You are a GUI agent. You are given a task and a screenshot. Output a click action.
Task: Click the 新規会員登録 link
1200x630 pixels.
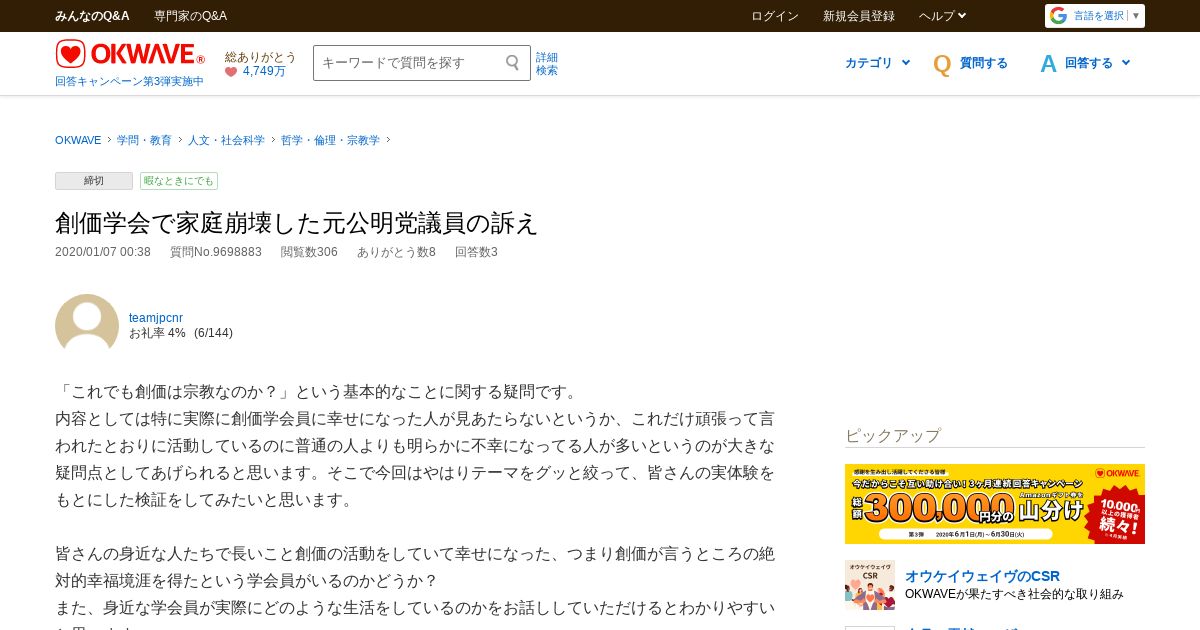point(859,16)
